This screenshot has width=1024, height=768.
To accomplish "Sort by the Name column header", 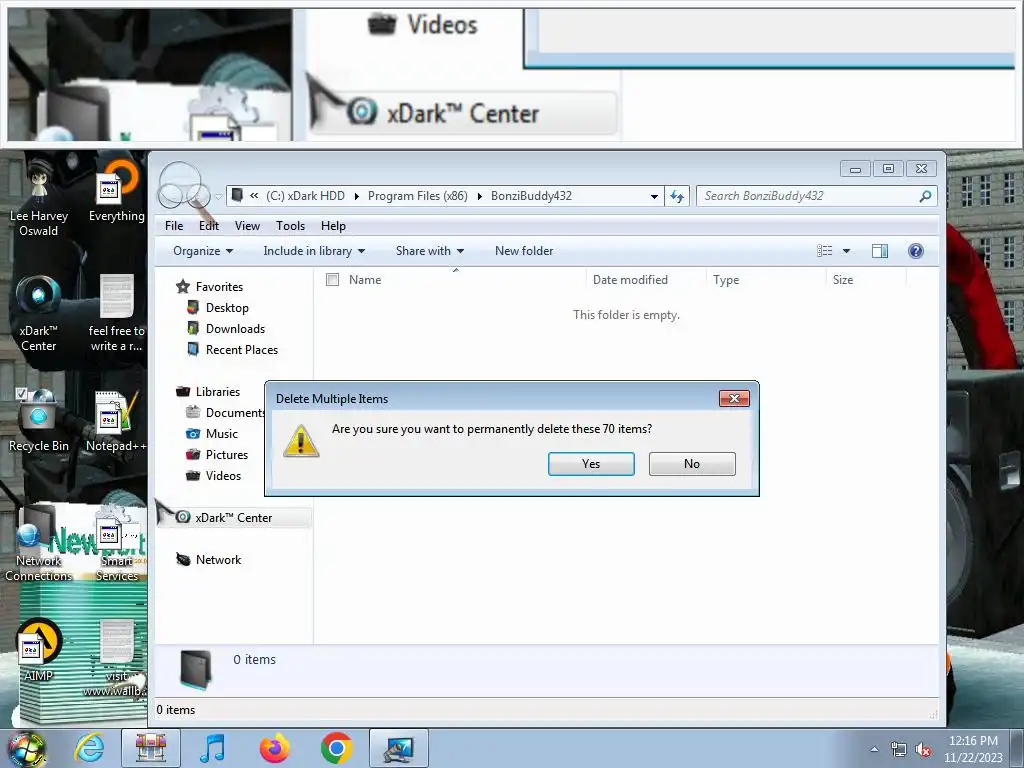I will (x=364, y=280).
